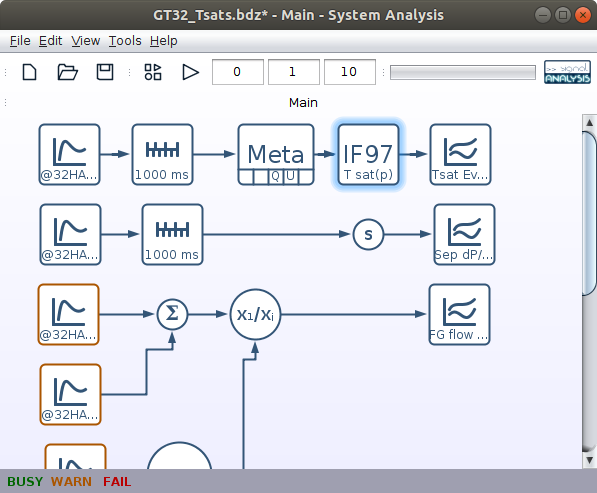This screenshot has height=493, width=597.
Task: Open the View menu
Action: point(86,41)
